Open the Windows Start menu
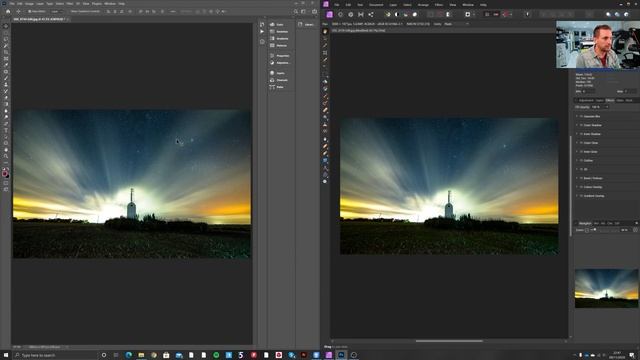 6,355
